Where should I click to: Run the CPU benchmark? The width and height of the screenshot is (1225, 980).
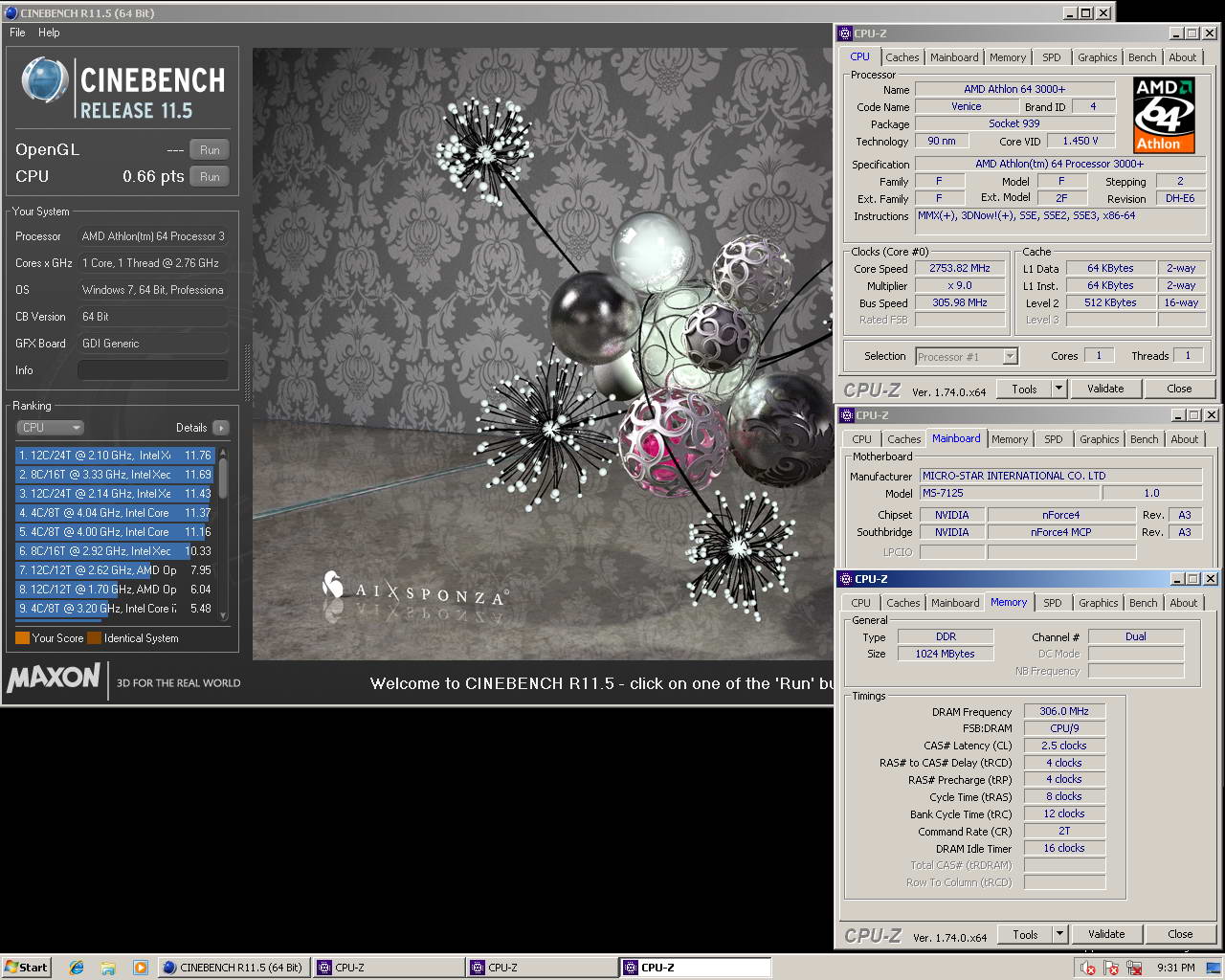(x=210, y=177)
